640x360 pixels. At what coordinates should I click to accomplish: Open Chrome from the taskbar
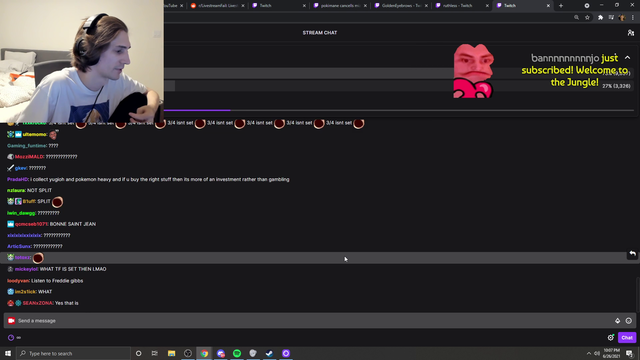pyautogui.click(x=204, y=353)
